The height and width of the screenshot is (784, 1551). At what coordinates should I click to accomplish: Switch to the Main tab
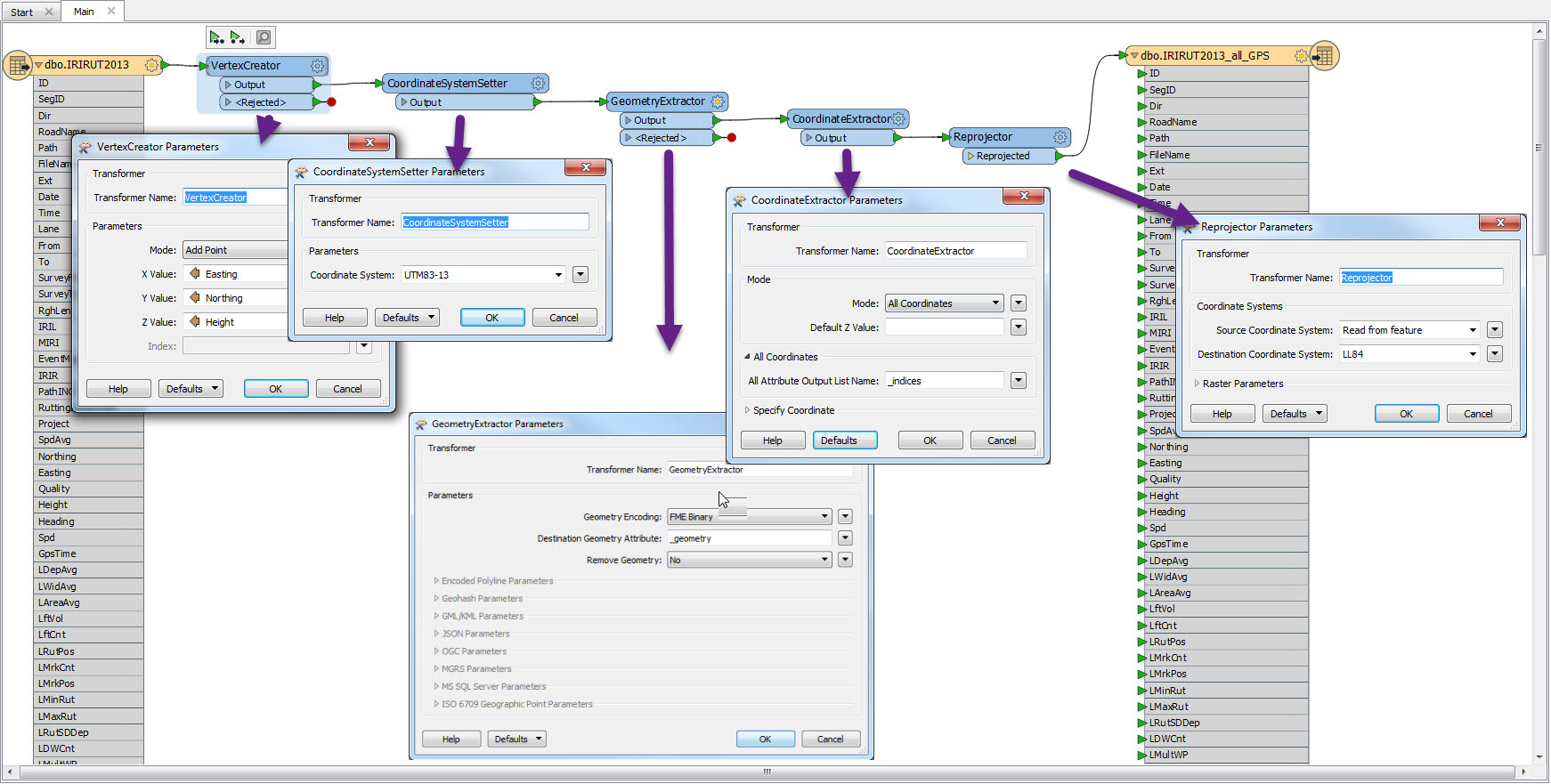point(85,12)
